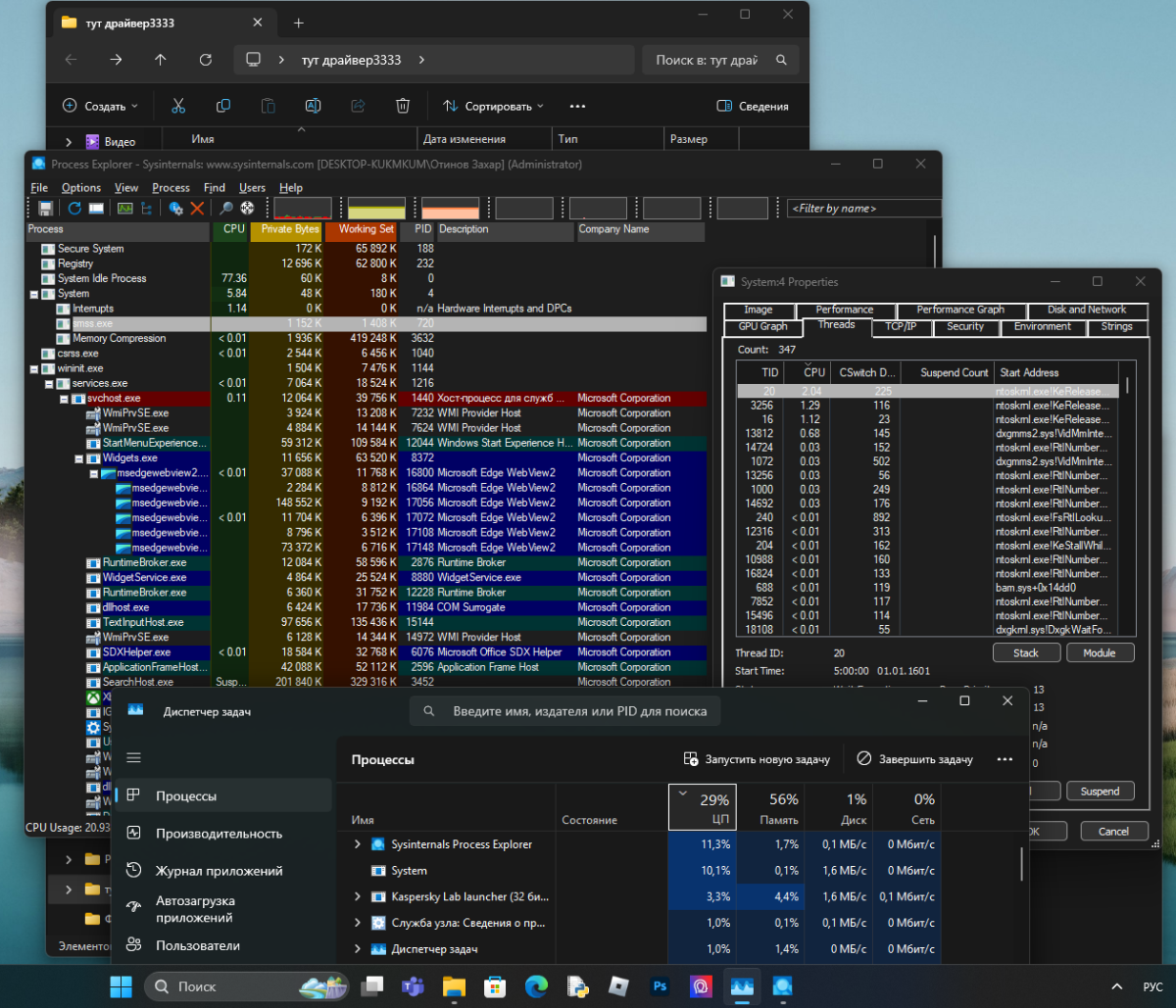This screenshot has width=1176, height=1008.
Task: Click the Refresh Now toolbar icon
Action: [x=74, y=208]
